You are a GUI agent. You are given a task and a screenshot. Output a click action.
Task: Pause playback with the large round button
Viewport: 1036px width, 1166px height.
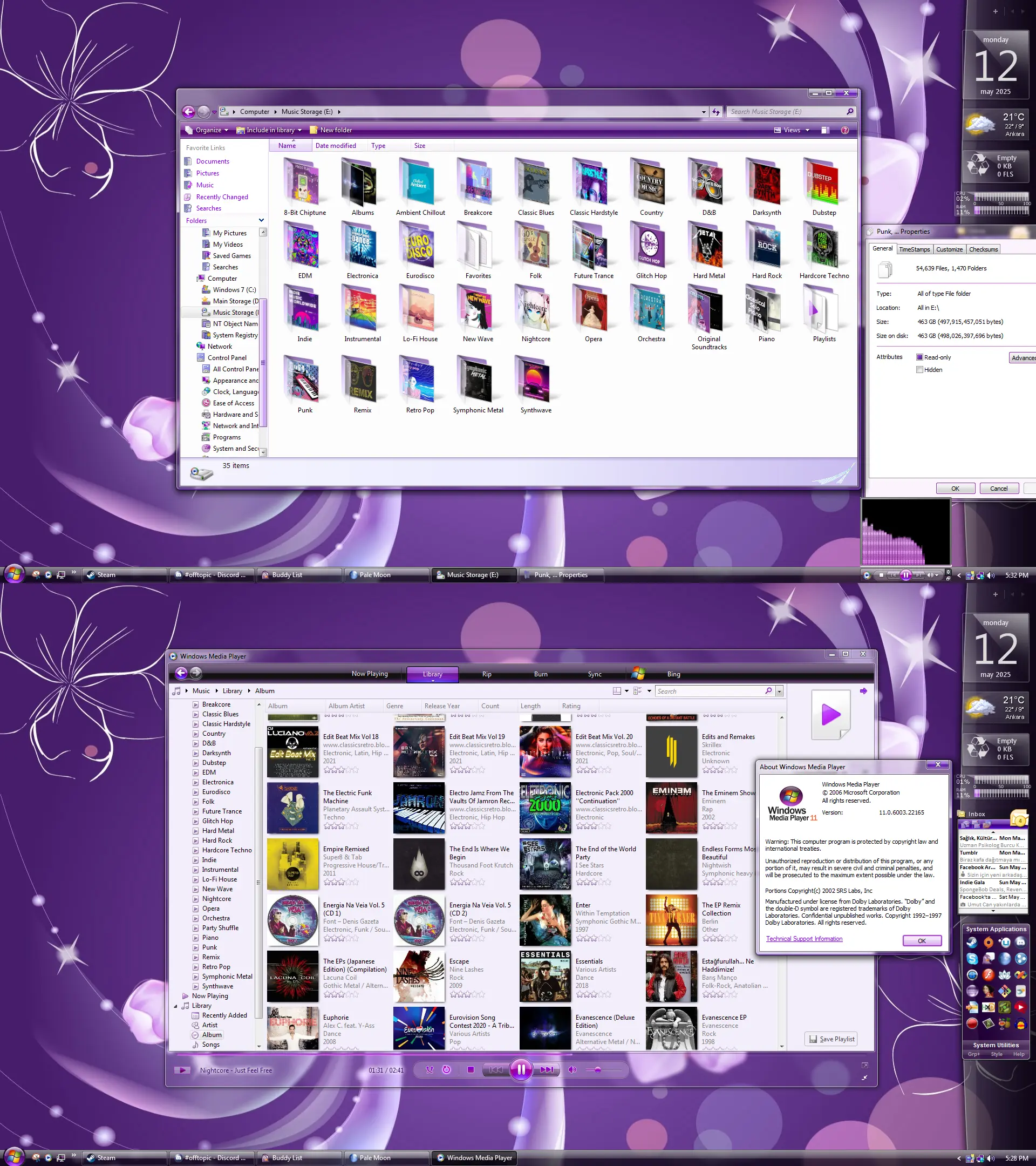(x=521, y=1069)
